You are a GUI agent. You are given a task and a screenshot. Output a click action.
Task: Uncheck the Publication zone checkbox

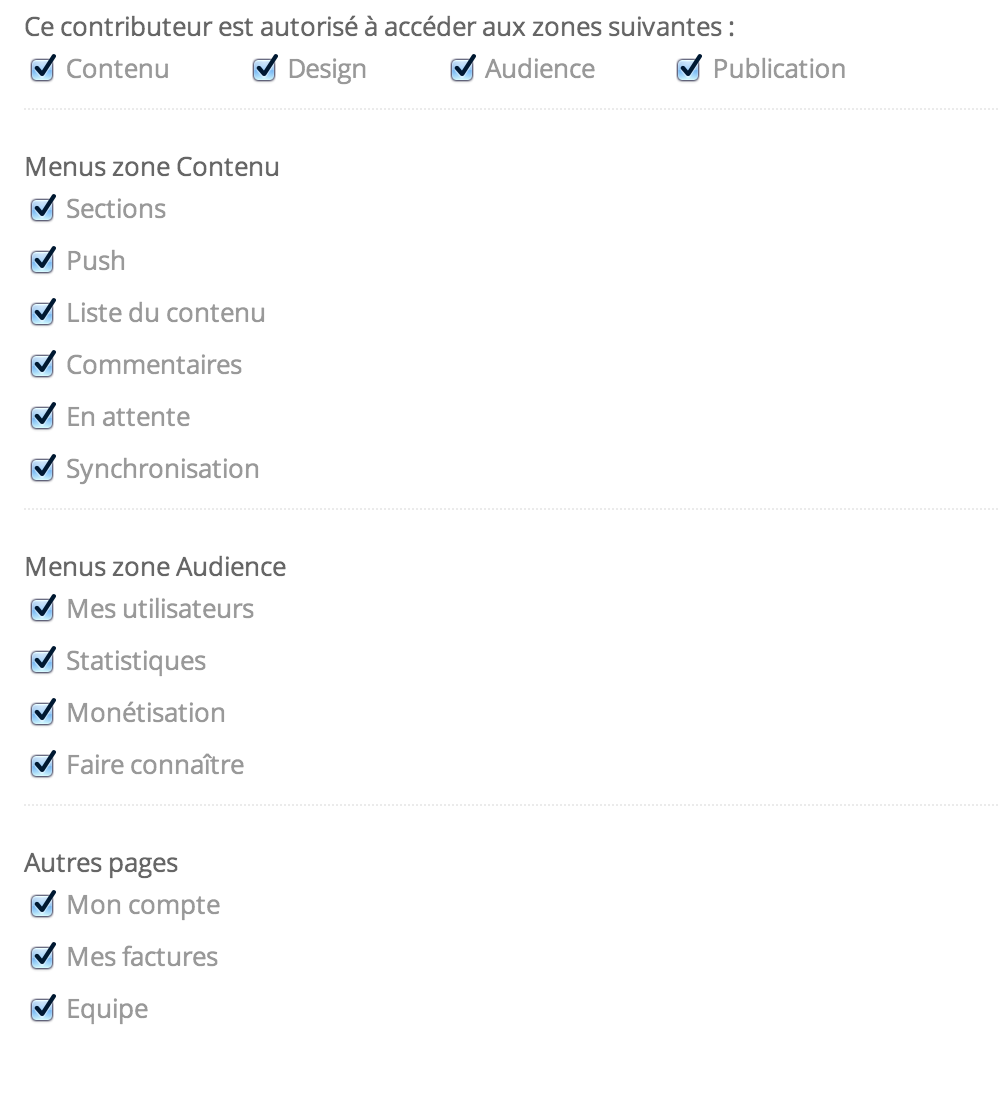point(688,70)
